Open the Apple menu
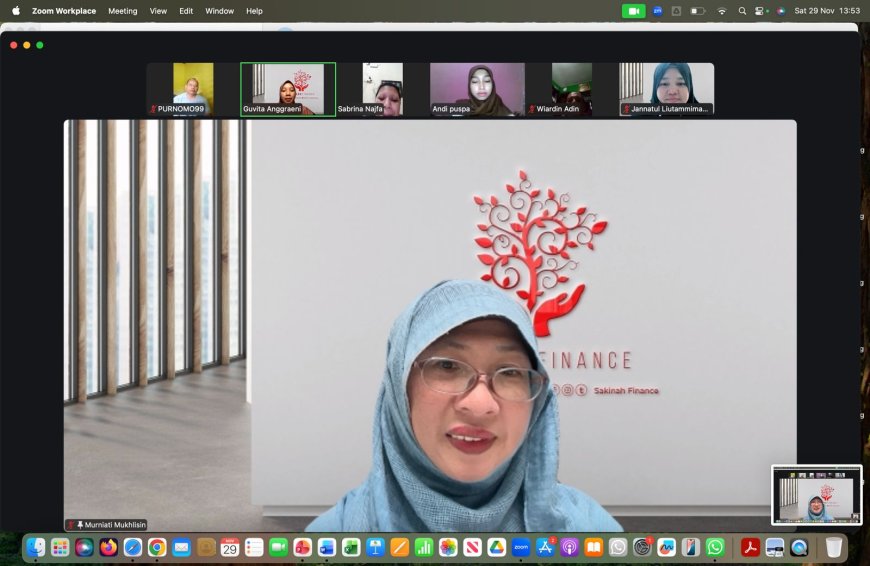This screenshot has width=870, height=566. [x=16, y=11]
